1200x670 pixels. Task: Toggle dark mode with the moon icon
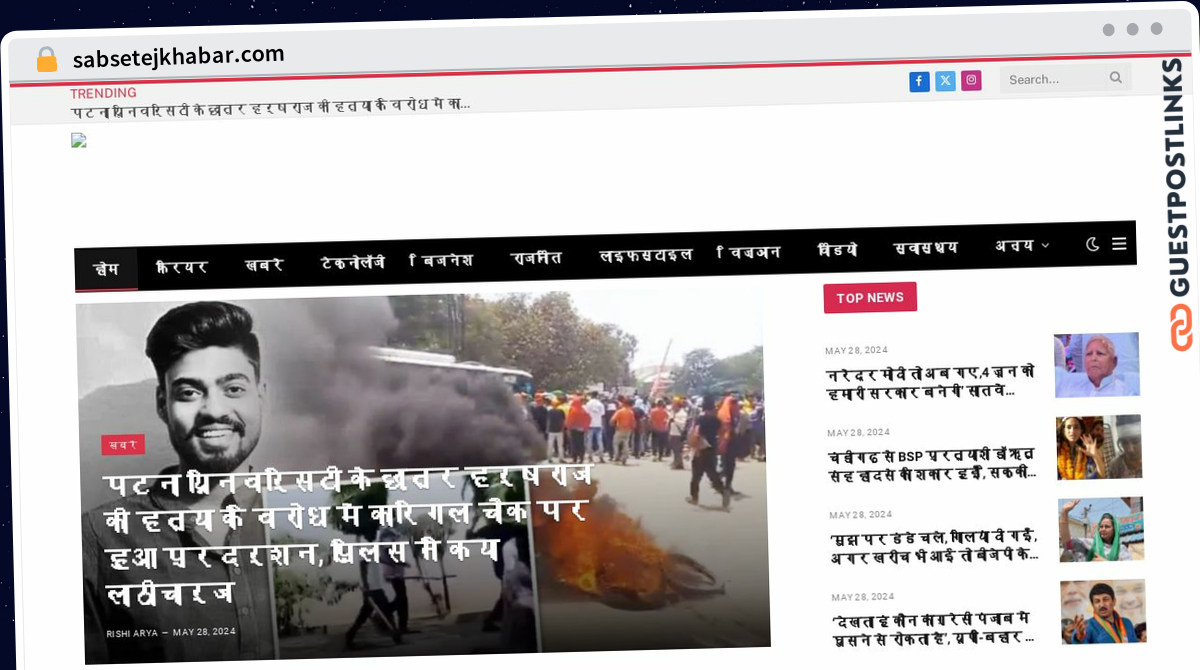click(x=1092, y=243)
